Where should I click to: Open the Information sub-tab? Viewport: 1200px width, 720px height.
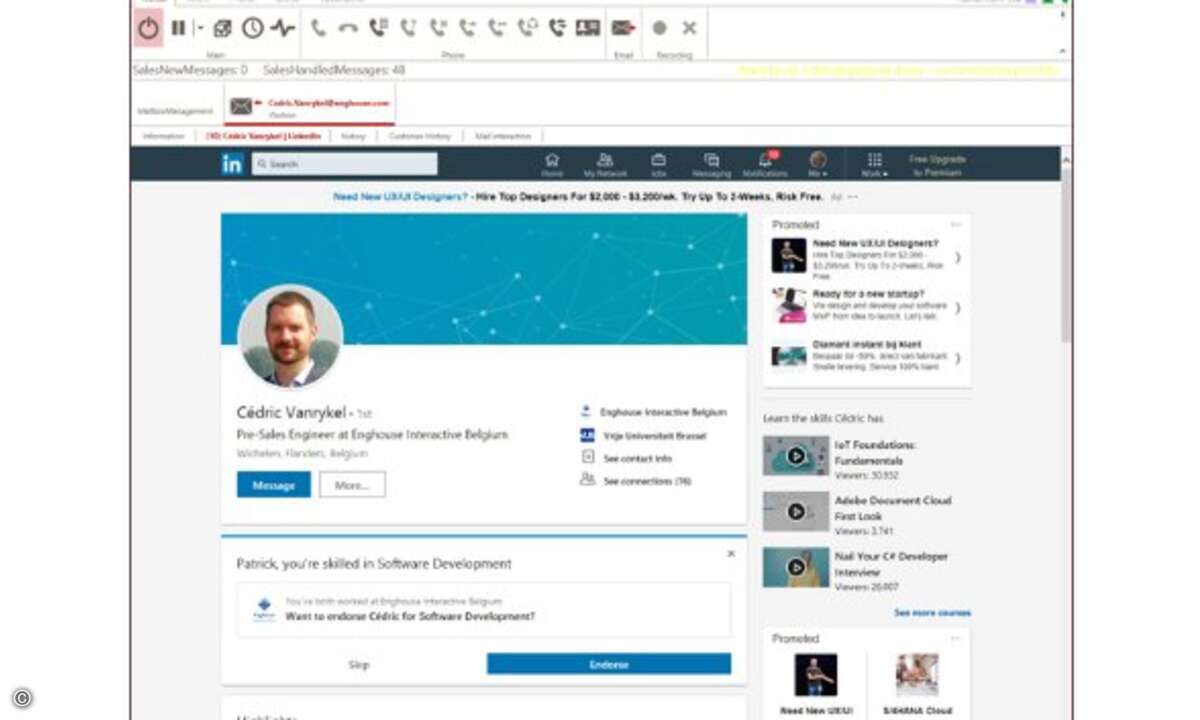point(164,136)
